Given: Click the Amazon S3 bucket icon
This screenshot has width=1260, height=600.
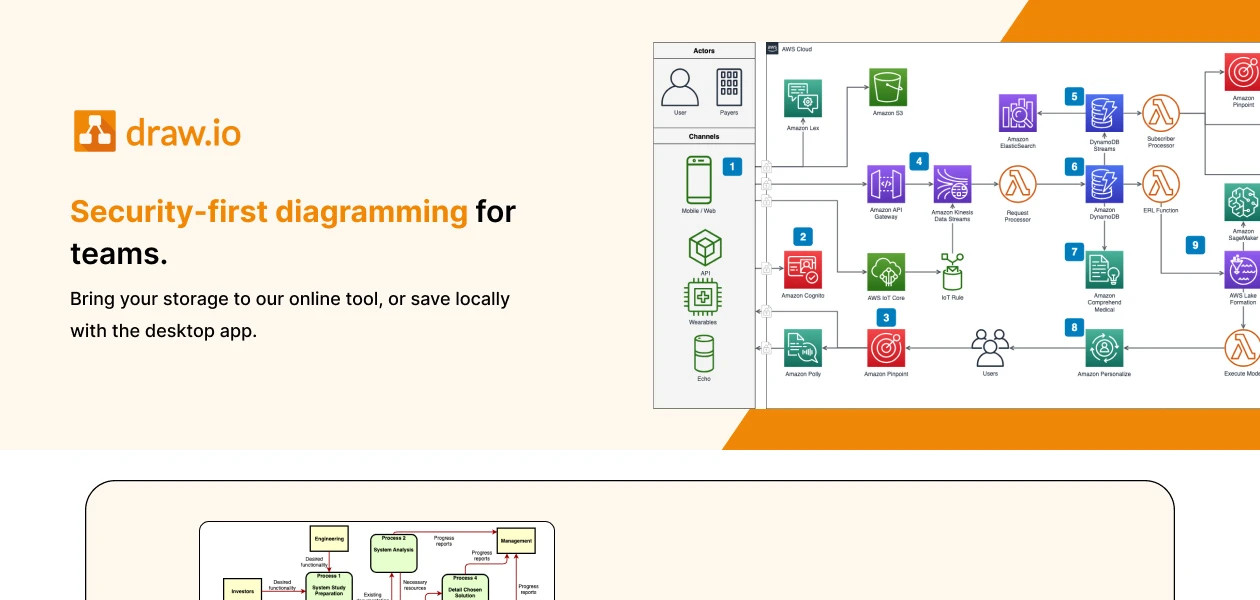Looking at the screenshot, I should (x=890, y=88).
